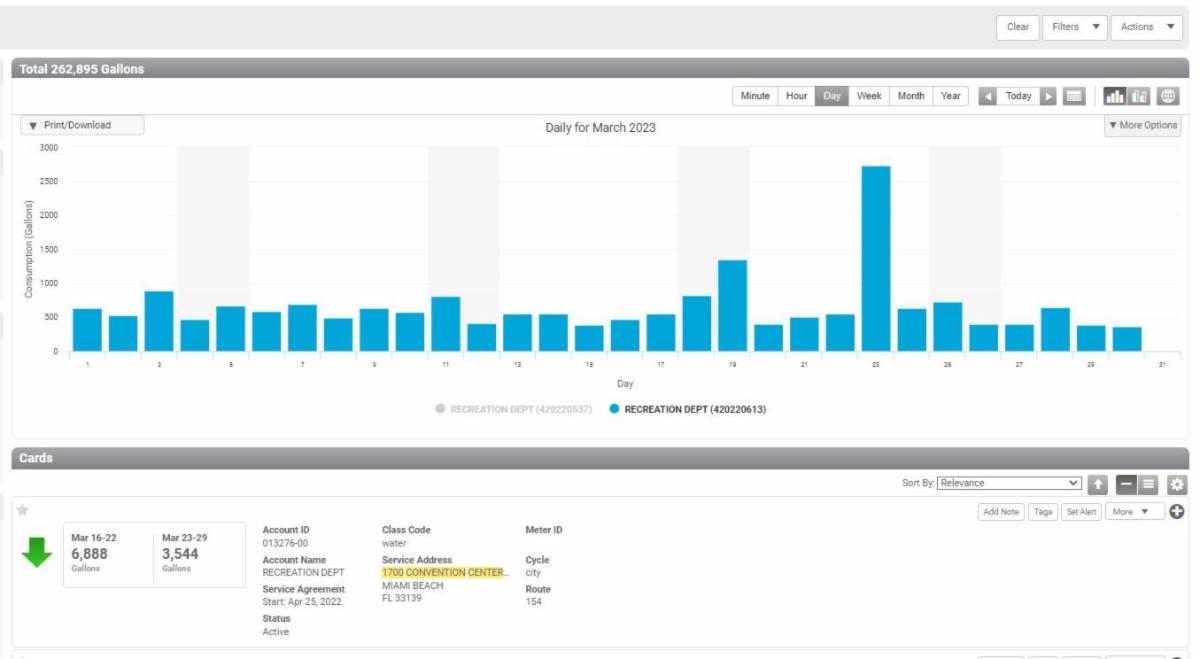
Task: Switch to the comparison chart view icon
Action: pos(1140,96)
